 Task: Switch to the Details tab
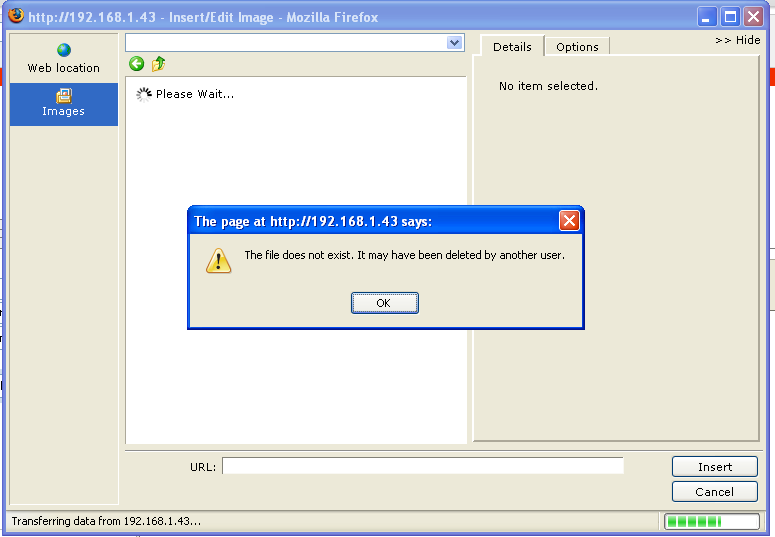coord(512,46)
